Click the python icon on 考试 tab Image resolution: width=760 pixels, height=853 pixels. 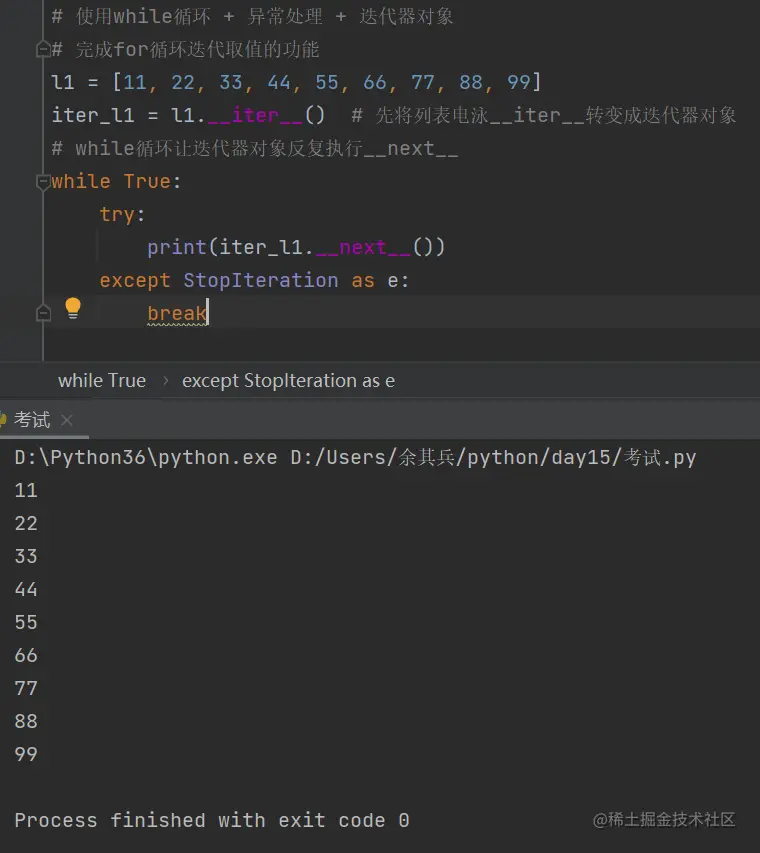[x=3, y=420]
